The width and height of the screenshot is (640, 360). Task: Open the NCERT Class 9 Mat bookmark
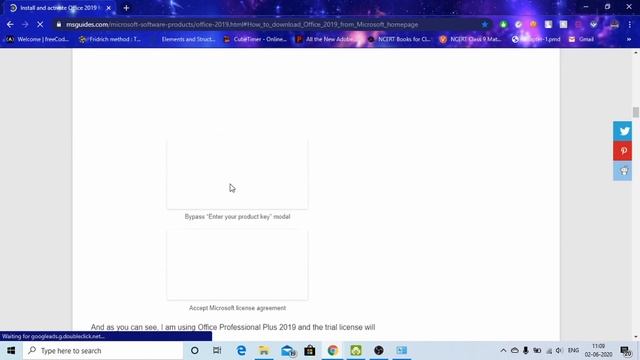(471, 39)
